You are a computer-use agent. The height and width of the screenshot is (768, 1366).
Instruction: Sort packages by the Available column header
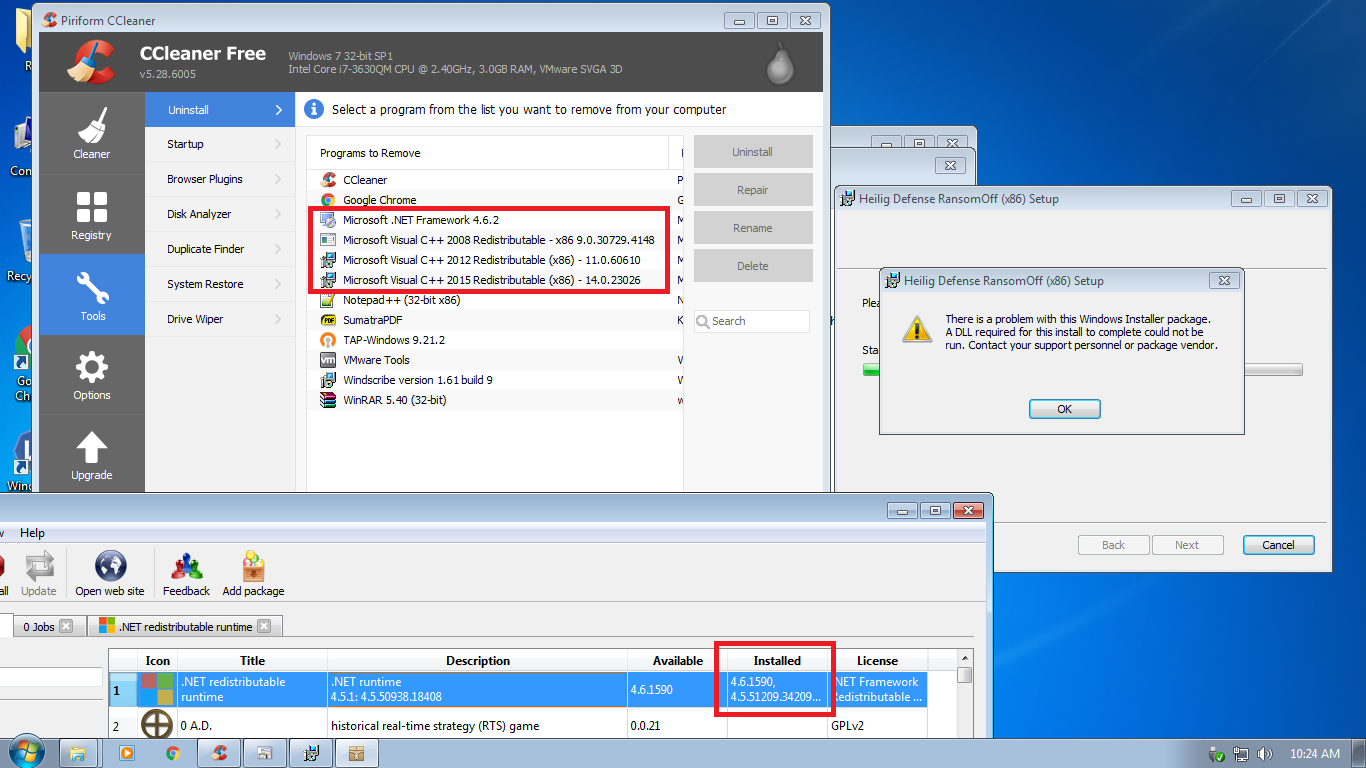678,660
